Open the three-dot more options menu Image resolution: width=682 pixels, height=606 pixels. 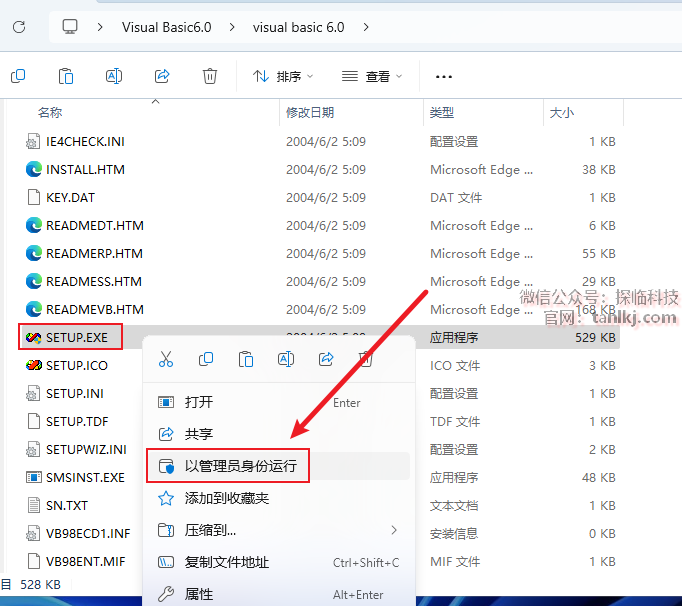pyautogui.click(x=444, y=77)
